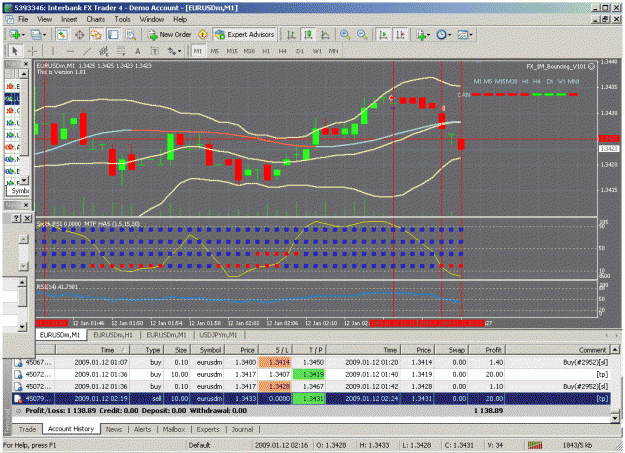Select the trendline tool
Screen dimensions: 625x453
[x=87, y=51]
